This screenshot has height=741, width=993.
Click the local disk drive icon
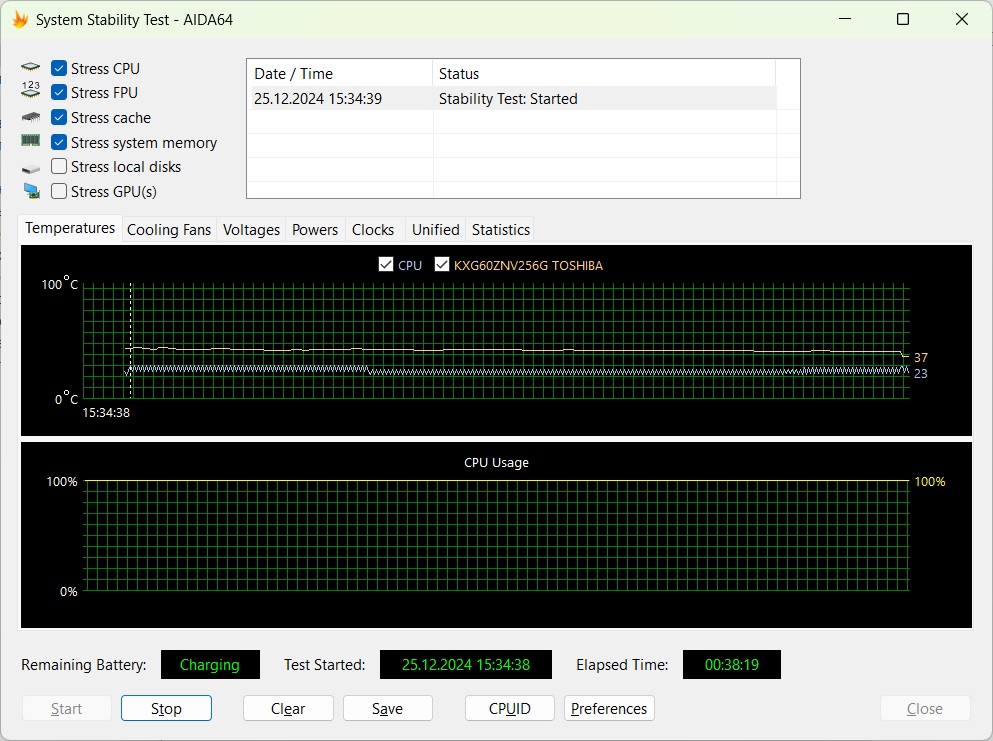(x=31, y=167)
